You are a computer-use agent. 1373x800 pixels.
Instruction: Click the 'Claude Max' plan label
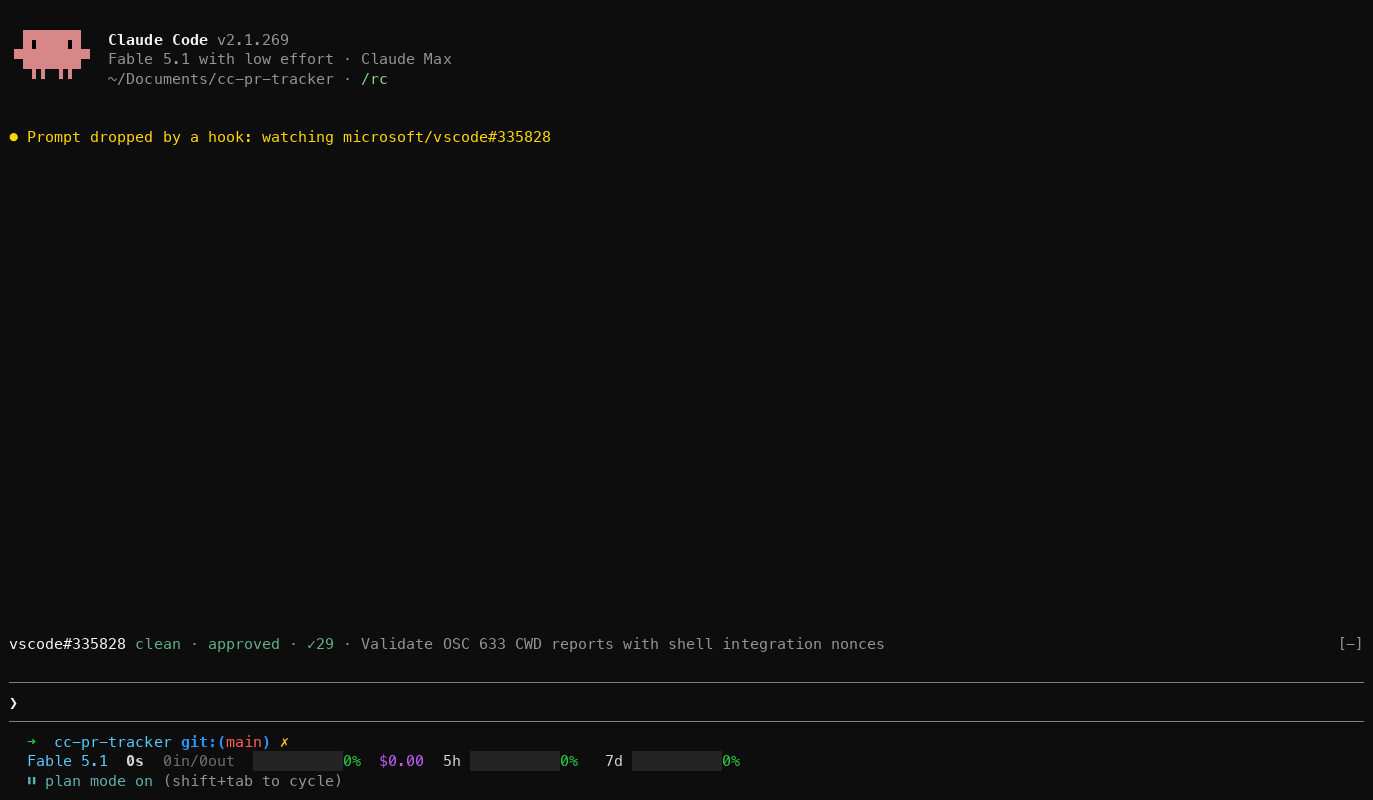tap(406, 59)
